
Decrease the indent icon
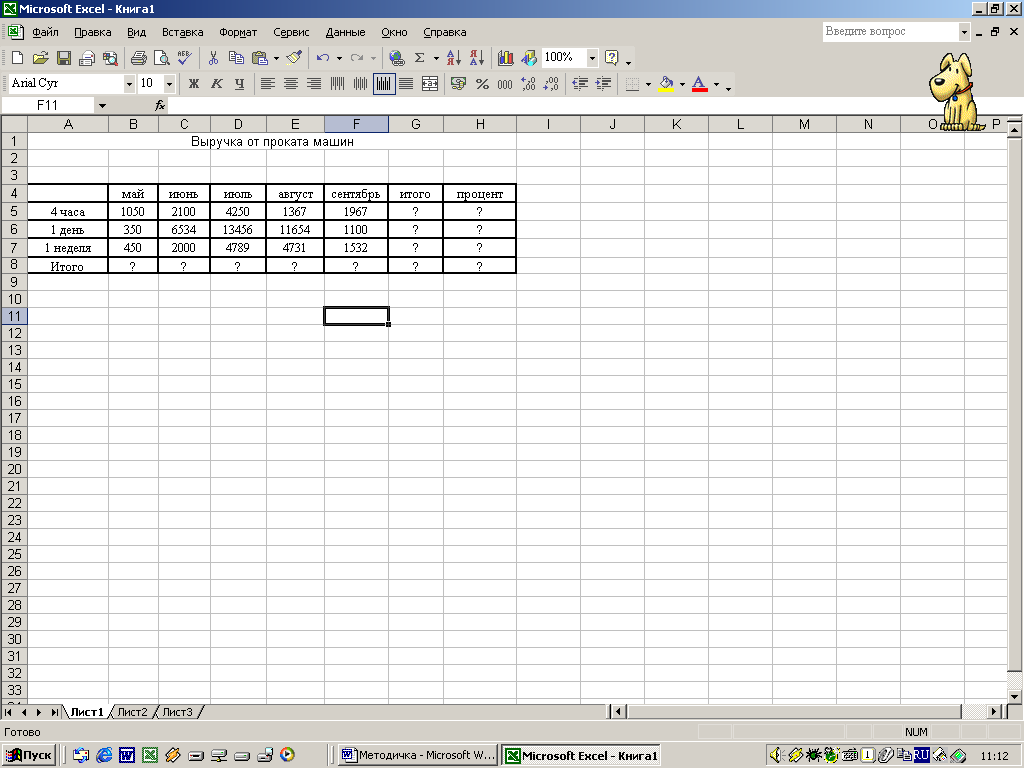[x=580, y=84]
